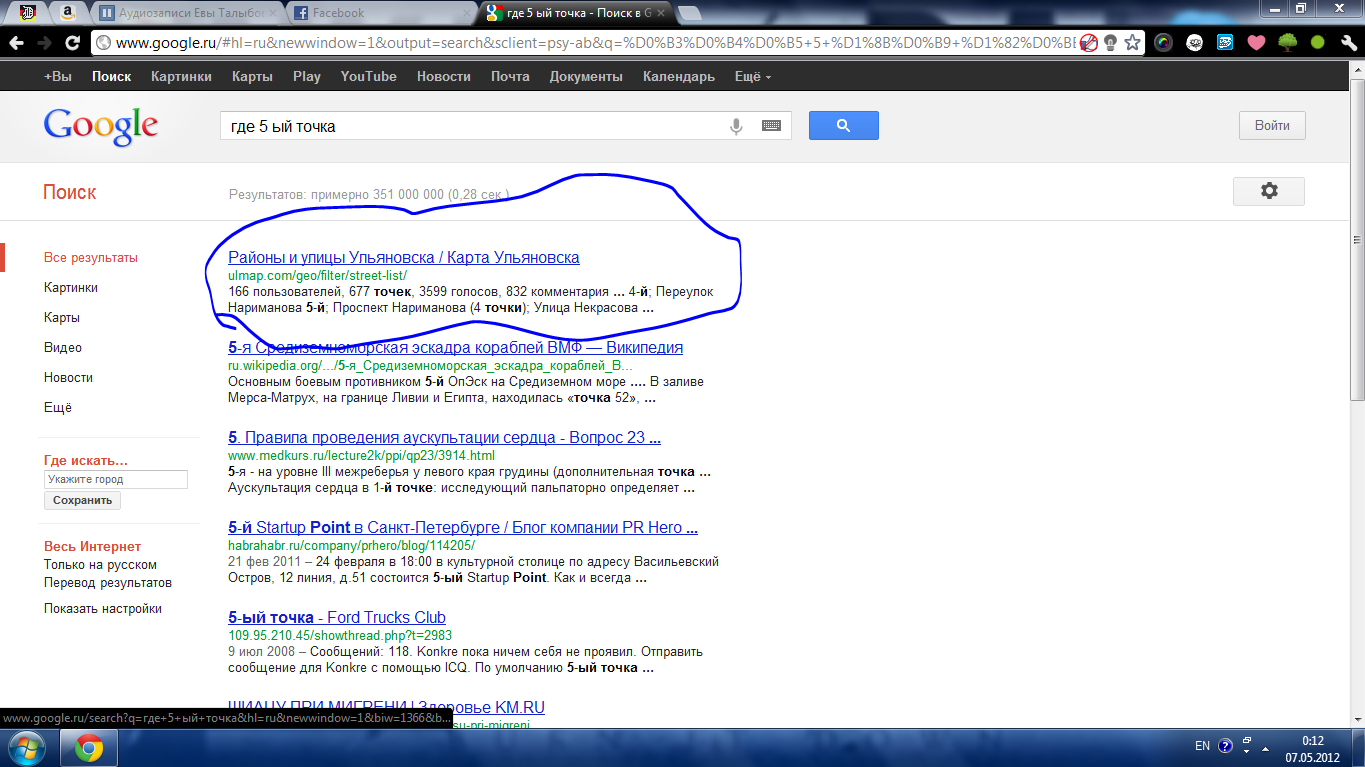The height and width of the screenshot is (767, 1365).
Task: Open the Ford Trucks Club result
Action: tap(337, 617)
